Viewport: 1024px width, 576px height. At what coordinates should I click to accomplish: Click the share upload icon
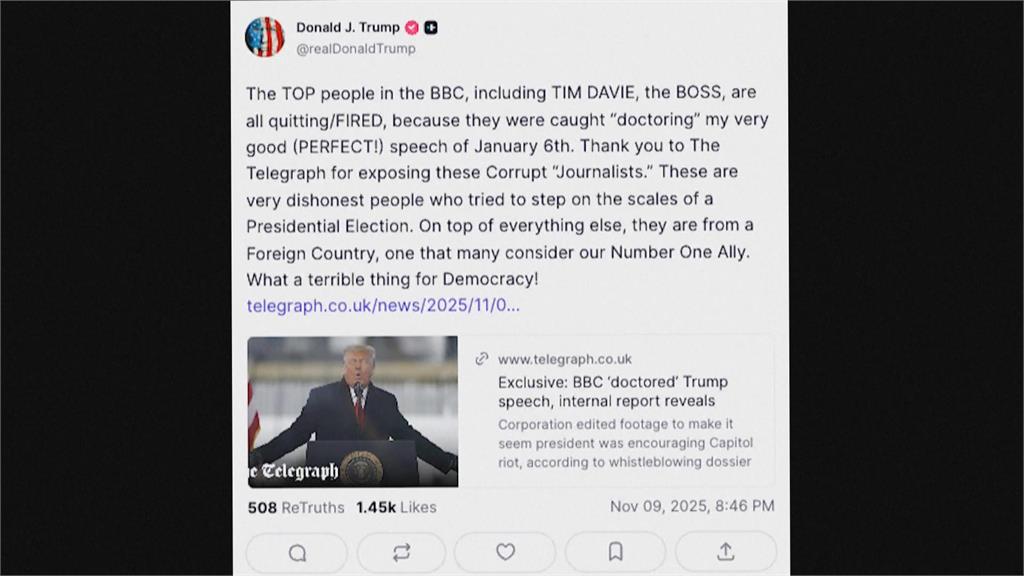(726, 552)
